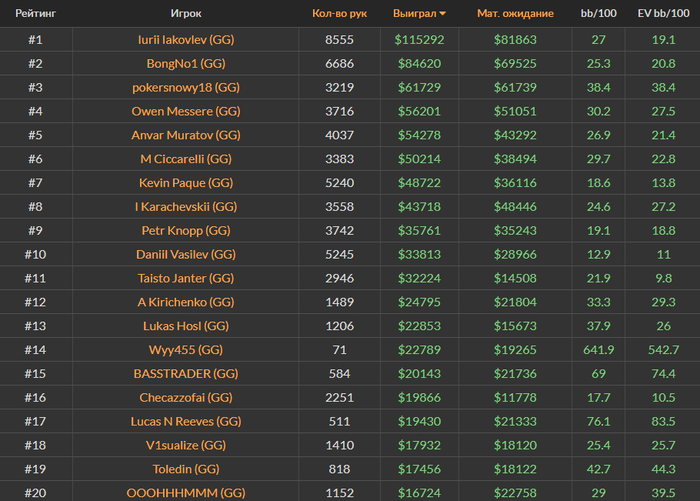Open M Ciccarelli (GG) player page
Image resolution: width=700 pixels, height=501 pixels.
(186, 159)
